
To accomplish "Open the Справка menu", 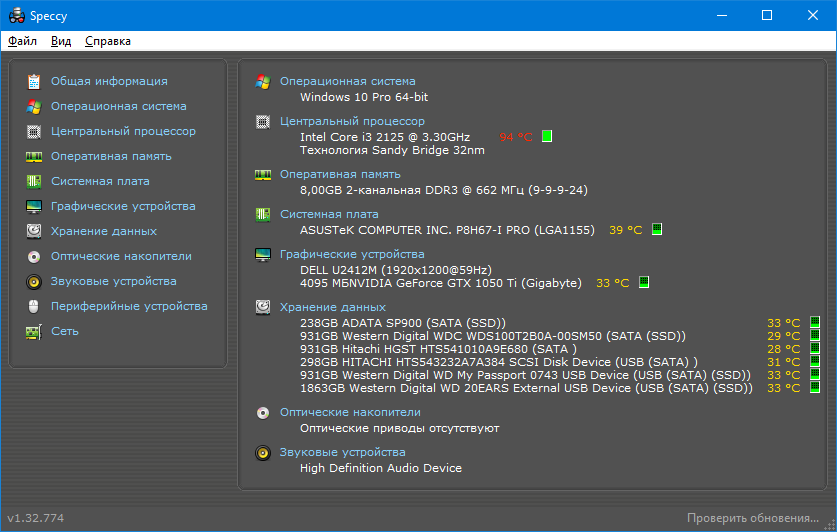I will point(108,41).
